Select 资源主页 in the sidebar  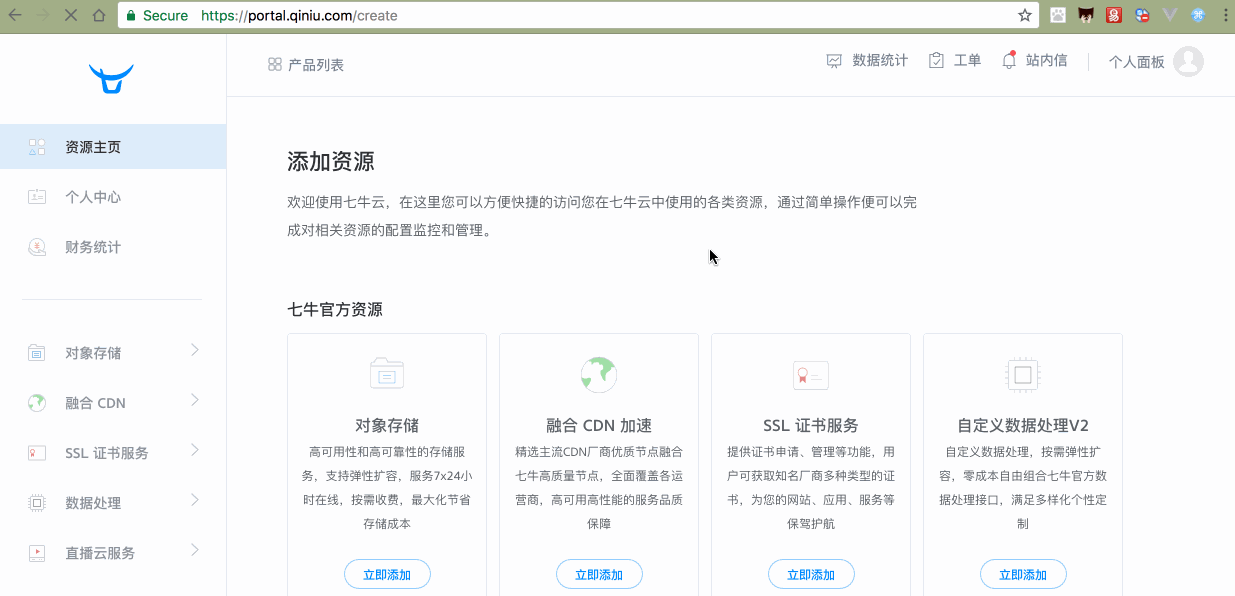pyautogui.click(x=113, y=147)
